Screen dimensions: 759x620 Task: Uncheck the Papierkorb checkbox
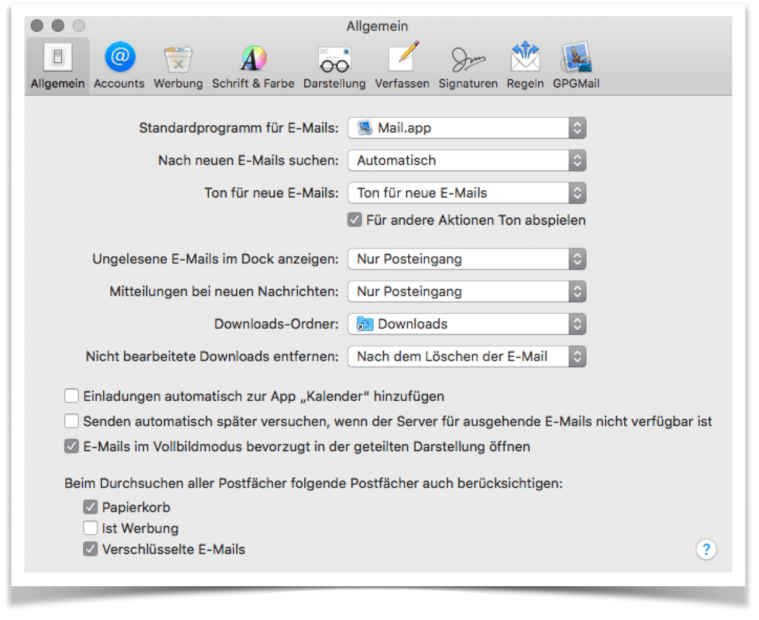coord(90,507)
